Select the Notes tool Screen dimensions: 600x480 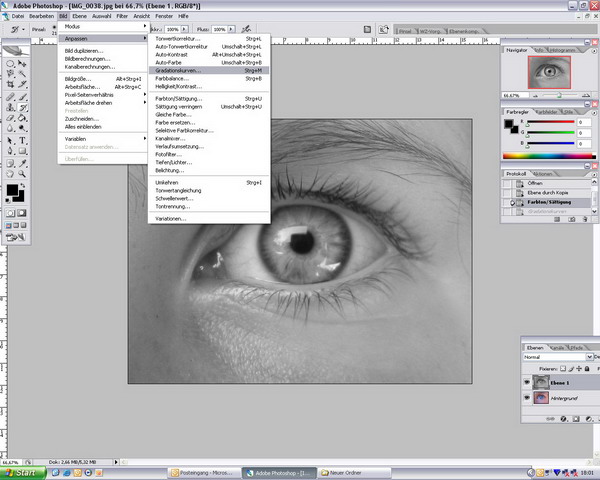pos(10,164)
